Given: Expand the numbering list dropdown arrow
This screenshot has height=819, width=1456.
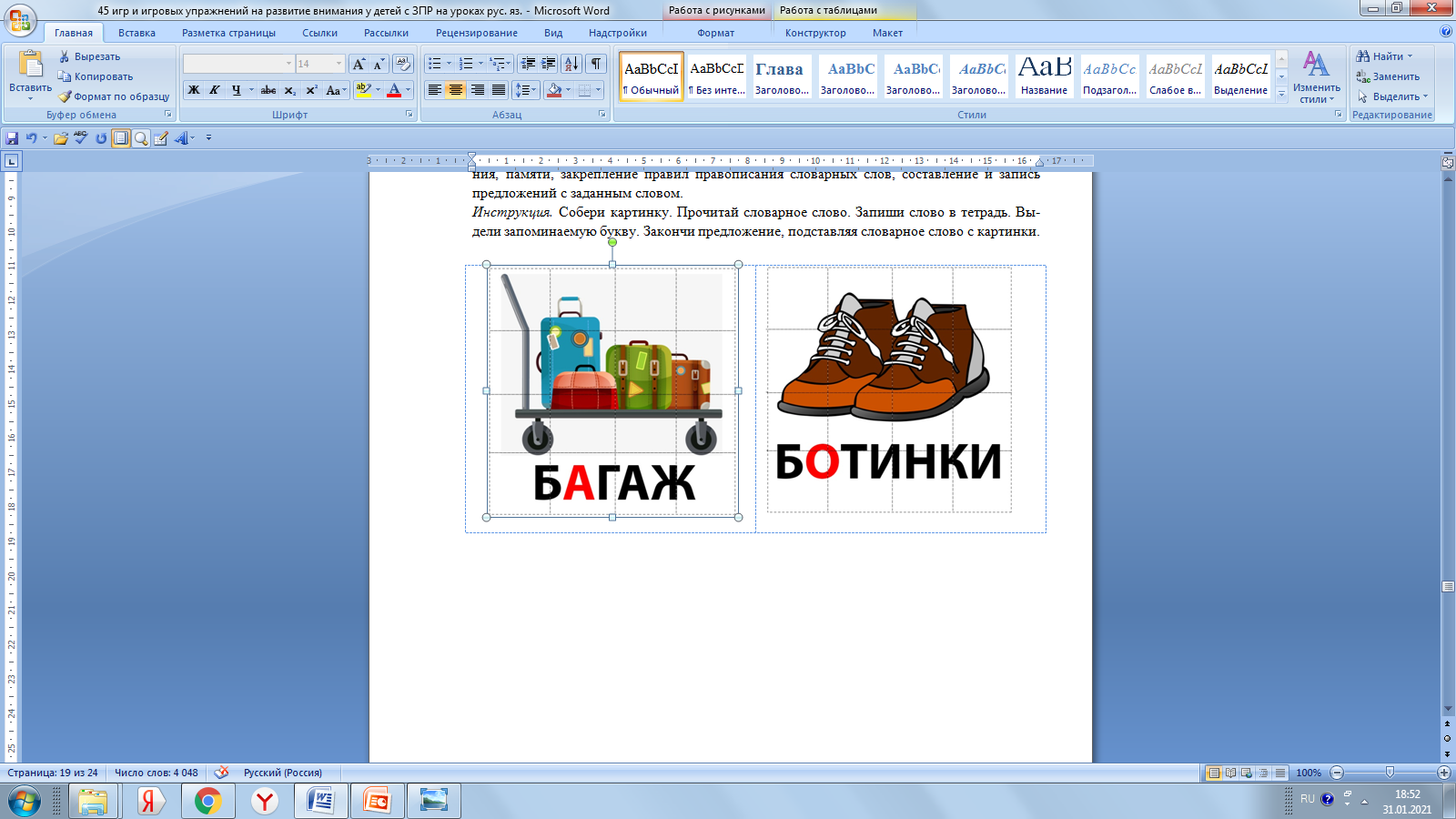Looking at the screenshot, I should [480, 64].
